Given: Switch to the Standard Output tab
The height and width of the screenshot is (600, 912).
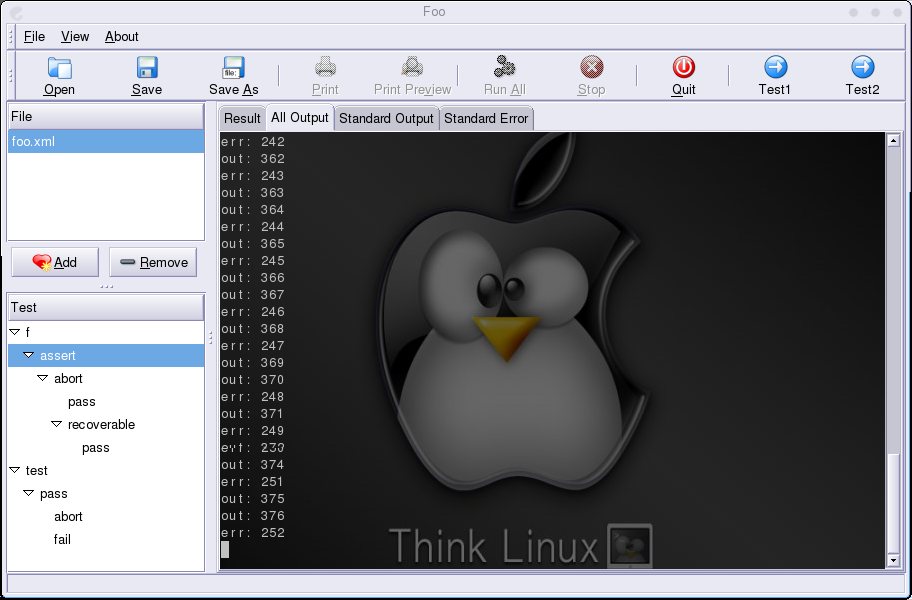Looking at the screenshot, I should click(386, 119).
